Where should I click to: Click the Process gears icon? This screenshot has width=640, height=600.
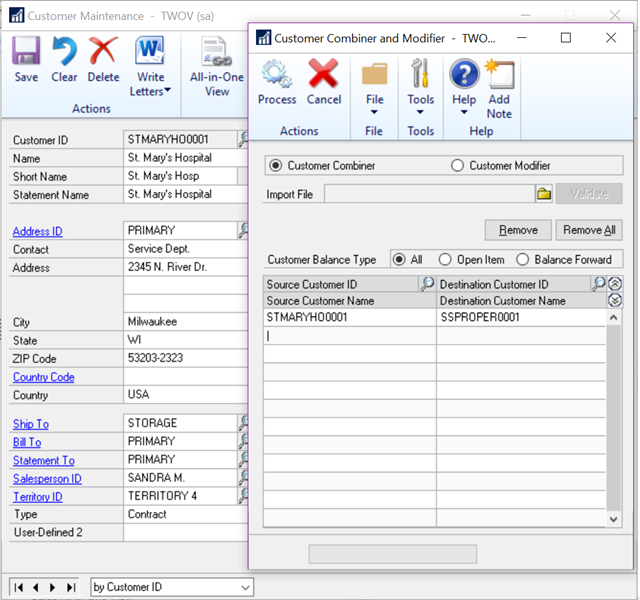click(x=277, y=74)
